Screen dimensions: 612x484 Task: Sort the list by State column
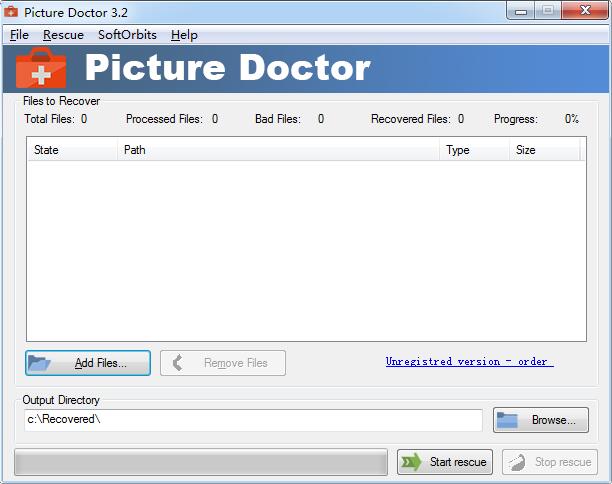pyautogui.click(x=73, y=149)
